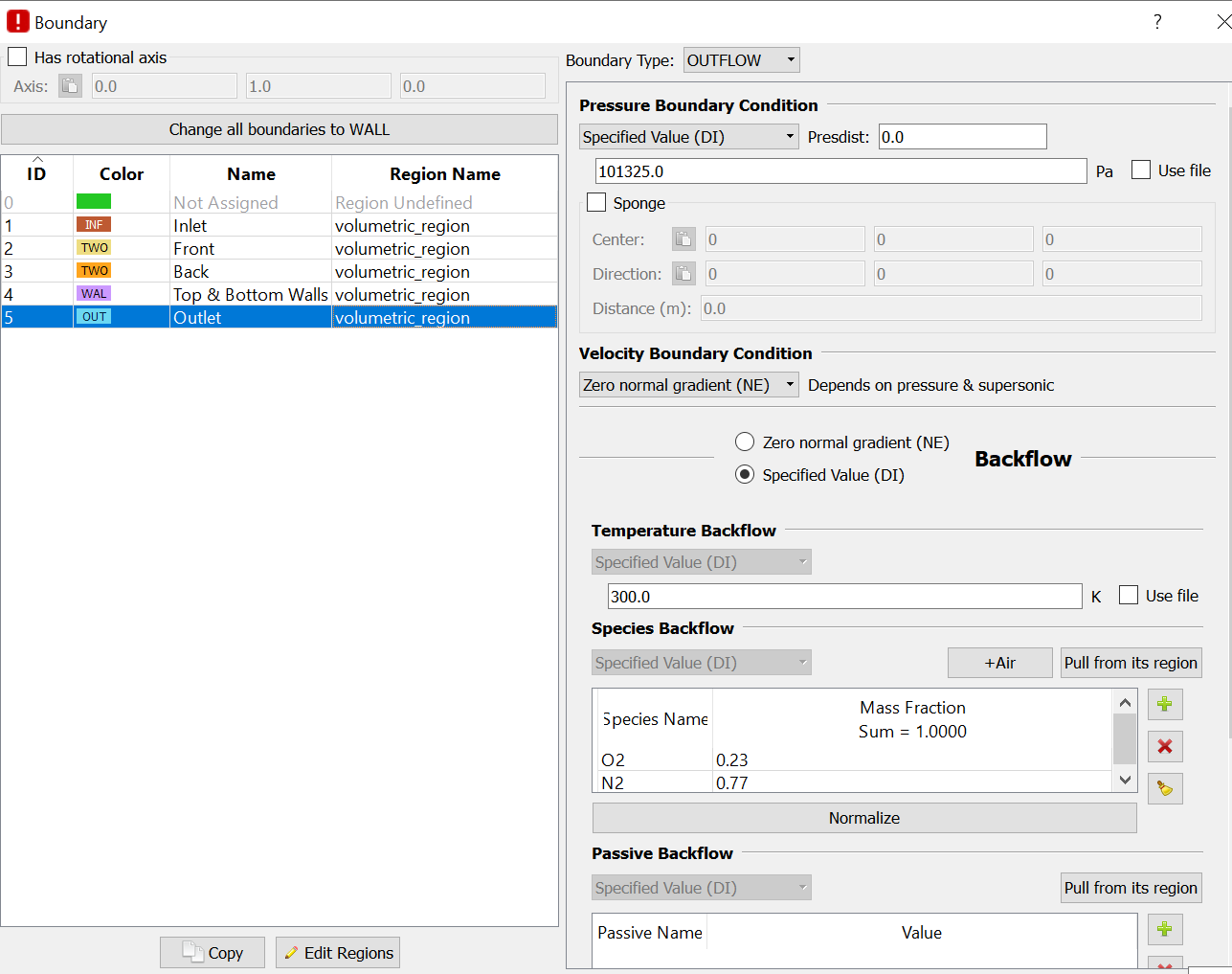Click the Presdist input field

963,137
